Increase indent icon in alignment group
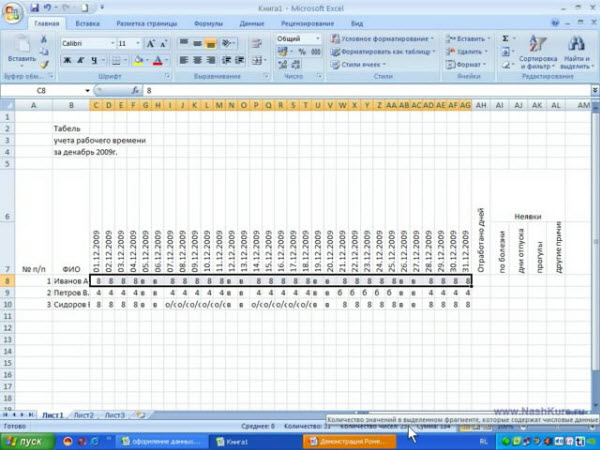600x450 pixels. click(x=240, y=60)
